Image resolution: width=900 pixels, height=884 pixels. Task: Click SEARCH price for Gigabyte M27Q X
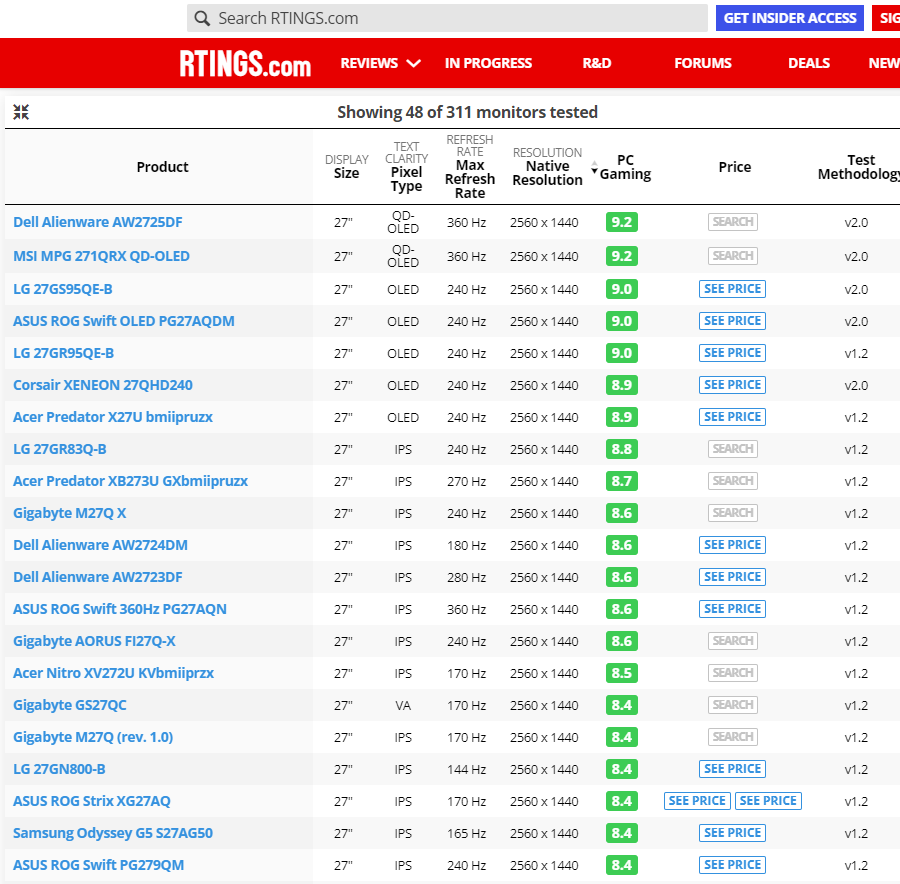(x=732, y=513)
